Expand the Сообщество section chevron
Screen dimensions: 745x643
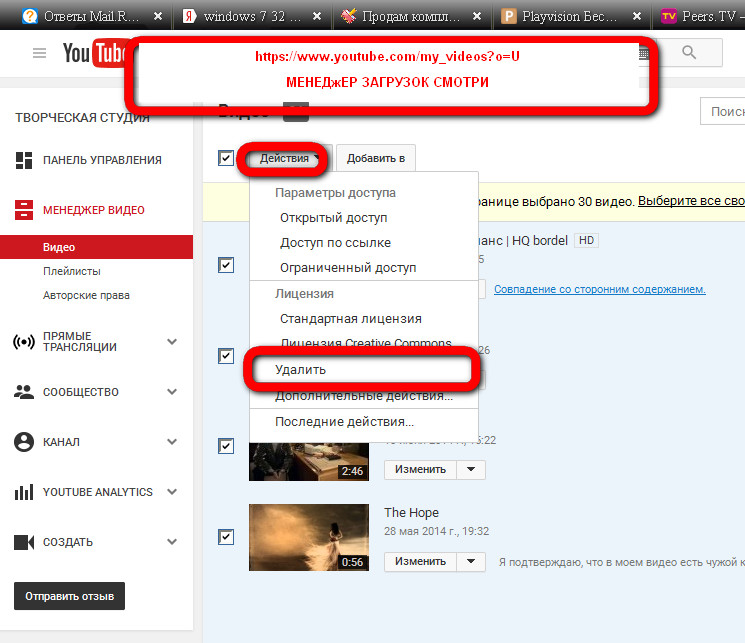(172, 392)
